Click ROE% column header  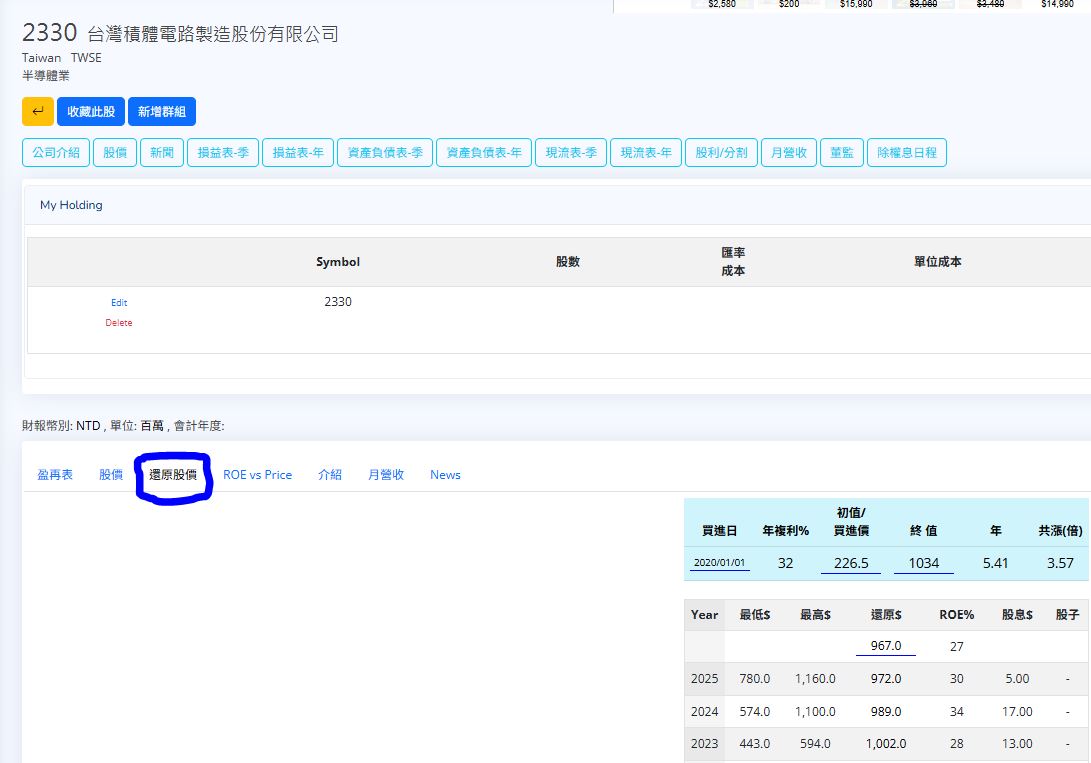tap(957, 615)
